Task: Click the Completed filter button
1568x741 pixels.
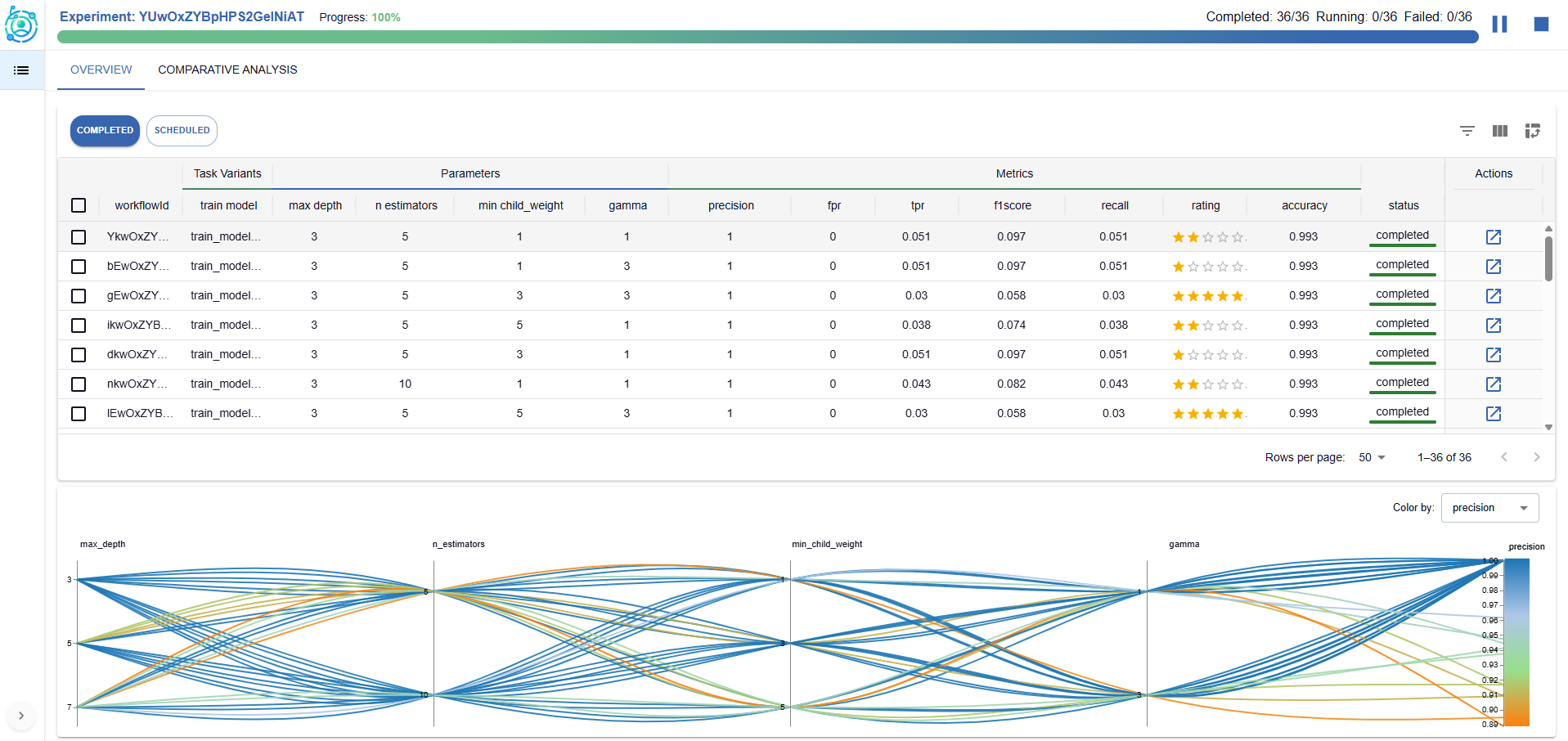Action: 105,131
